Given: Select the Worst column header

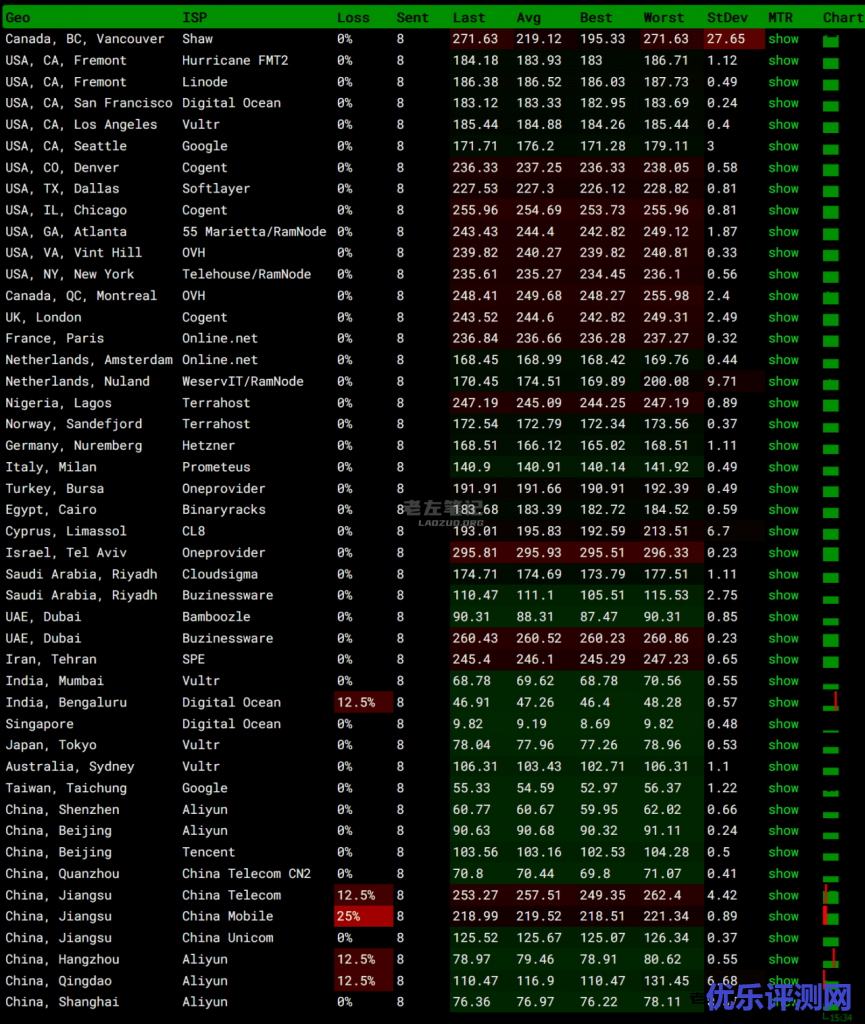Looking at the screenshot, I should [664, 18].
